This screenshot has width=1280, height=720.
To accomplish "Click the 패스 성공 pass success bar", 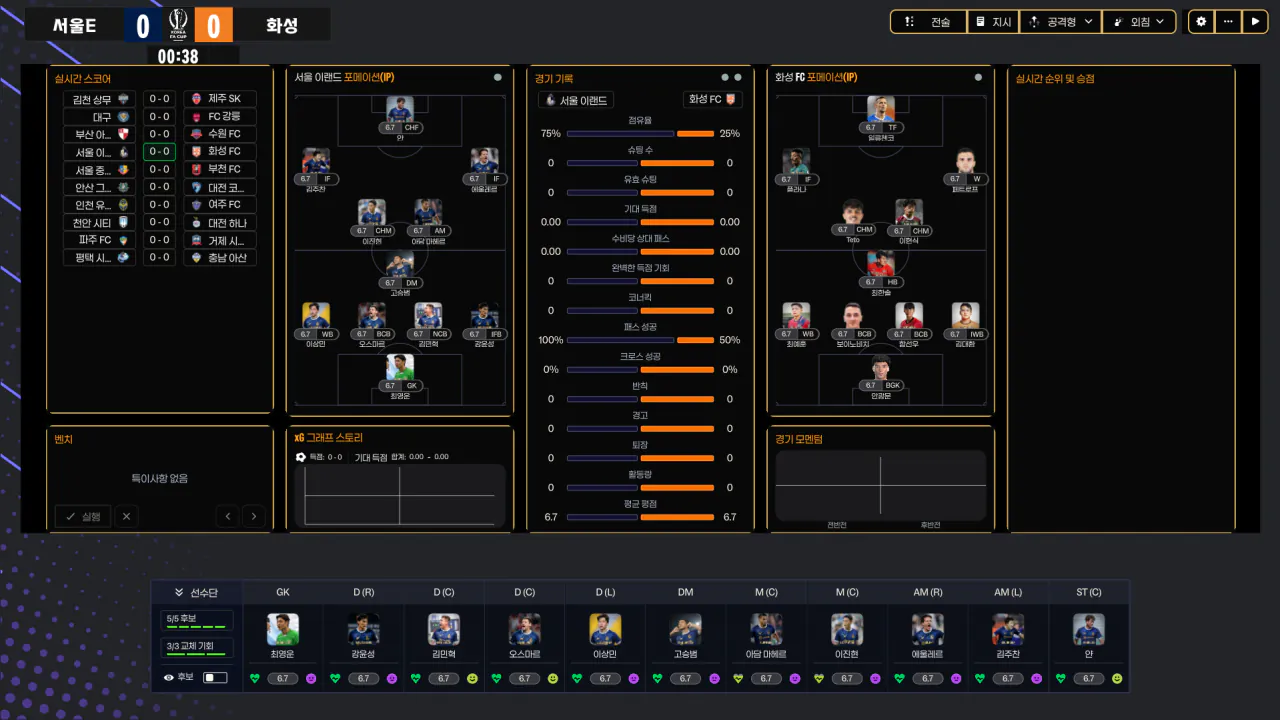I will coord(640,340).
